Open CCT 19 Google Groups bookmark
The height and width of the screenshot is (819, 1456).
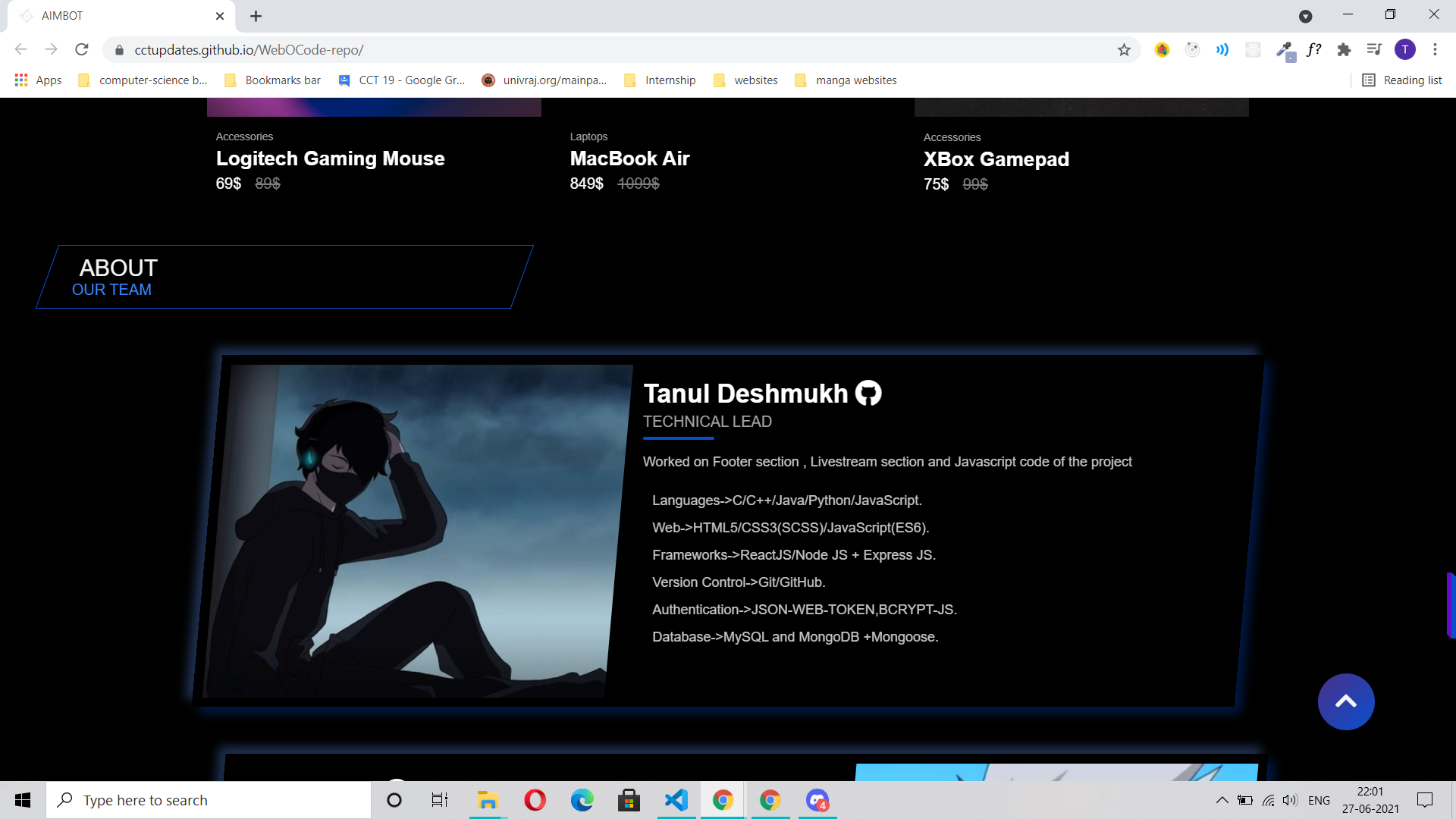point(402,80)
